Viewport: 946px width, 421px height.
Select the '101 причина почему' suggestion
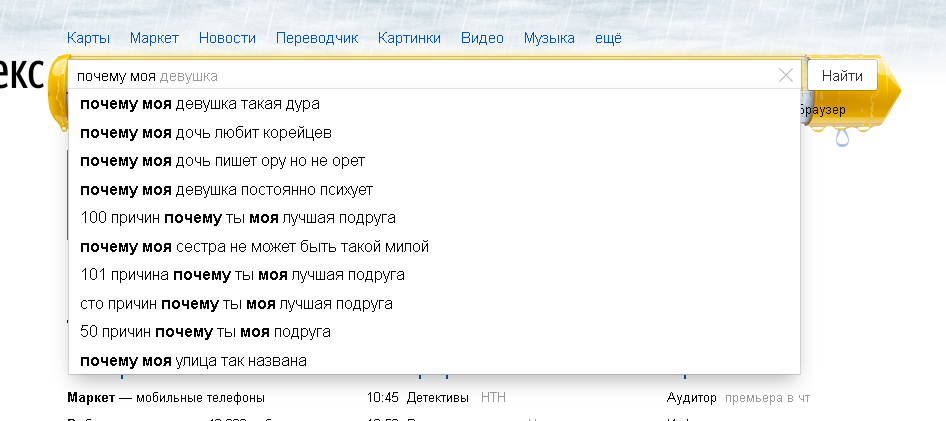coord(242,274)
